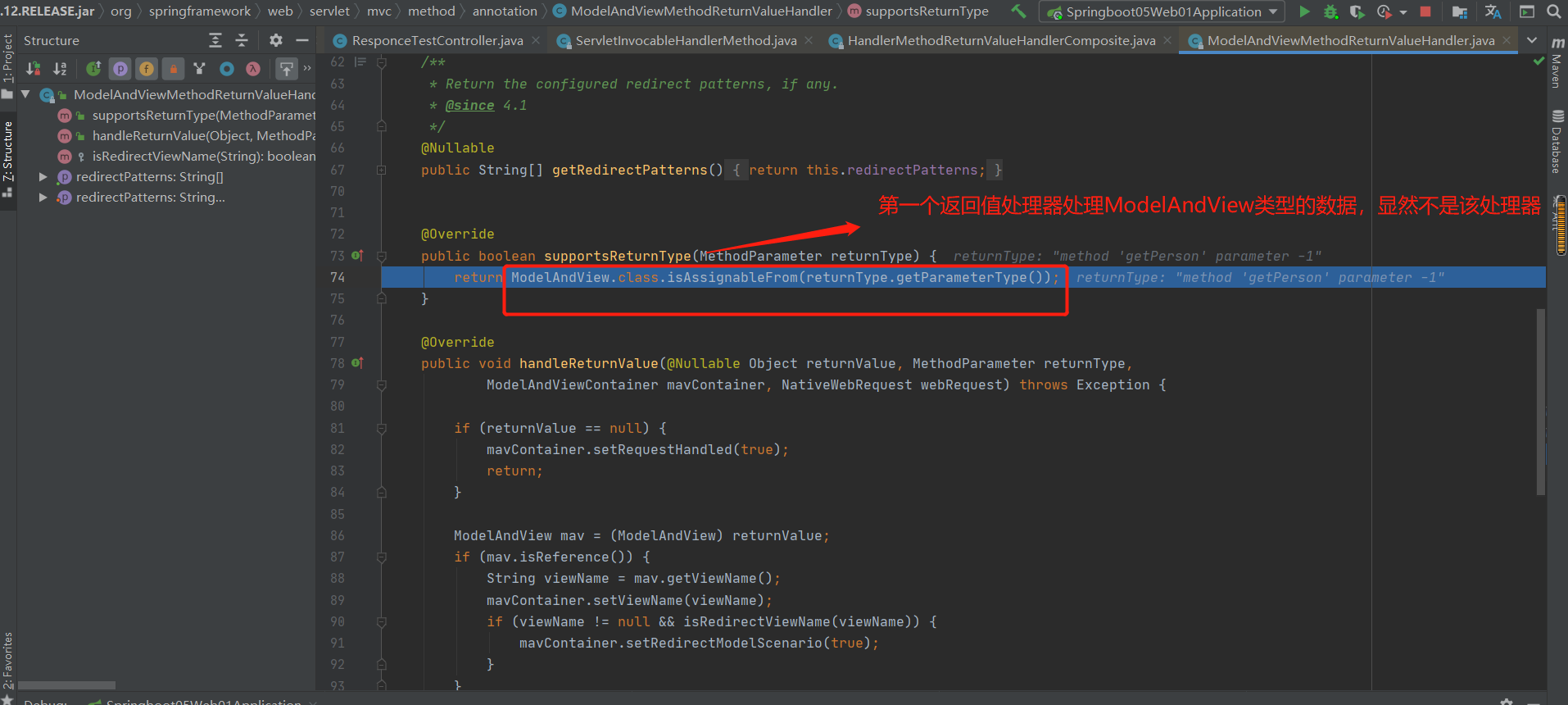The height and width of the screenshot is (705, 1568).
Task: Close ModelAndViewMethodReturnValueHandler.java tab
Action: pos(1507,40)
